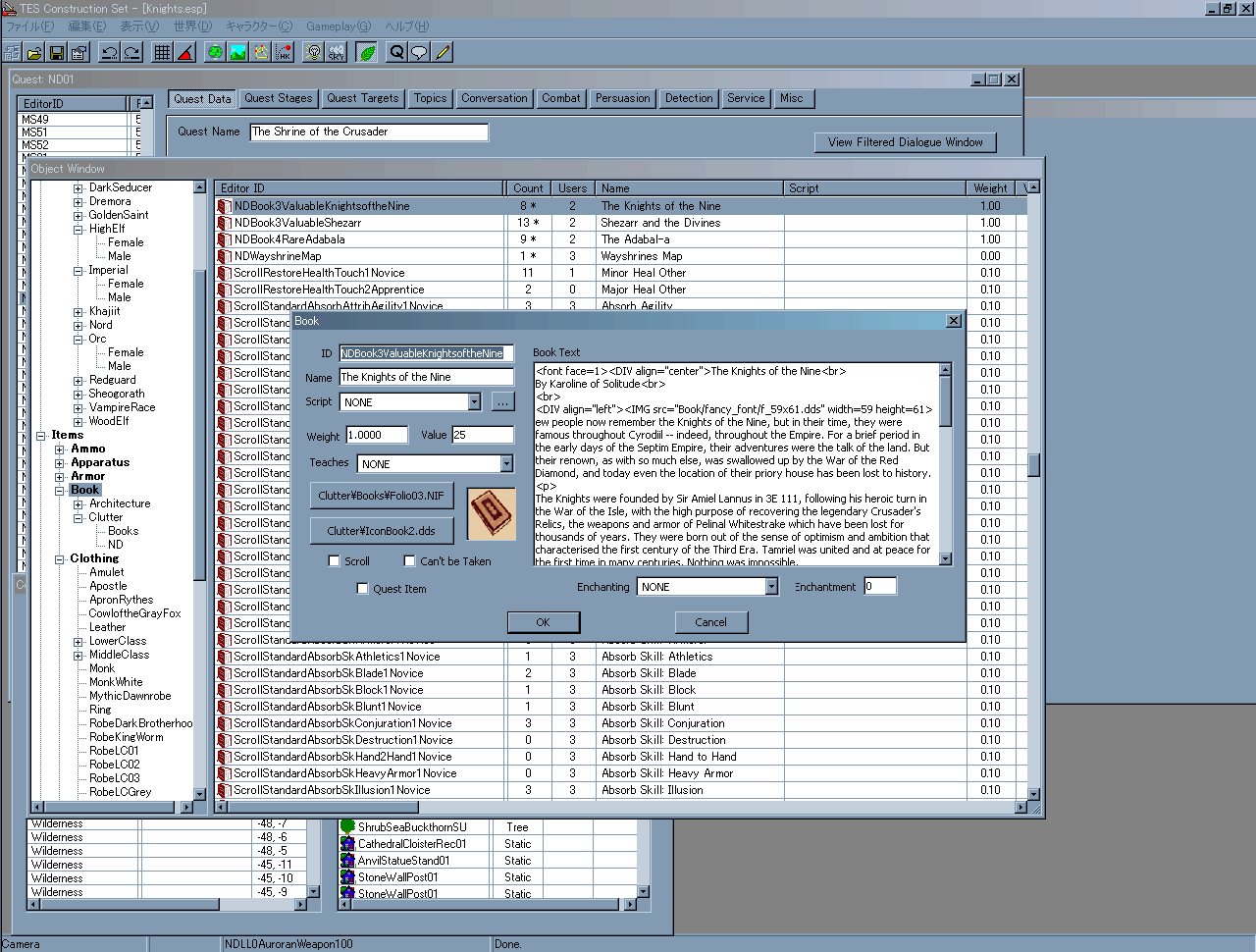
Task: Click the Undo arrow toolbar icon
Action: tap(109, 52)
